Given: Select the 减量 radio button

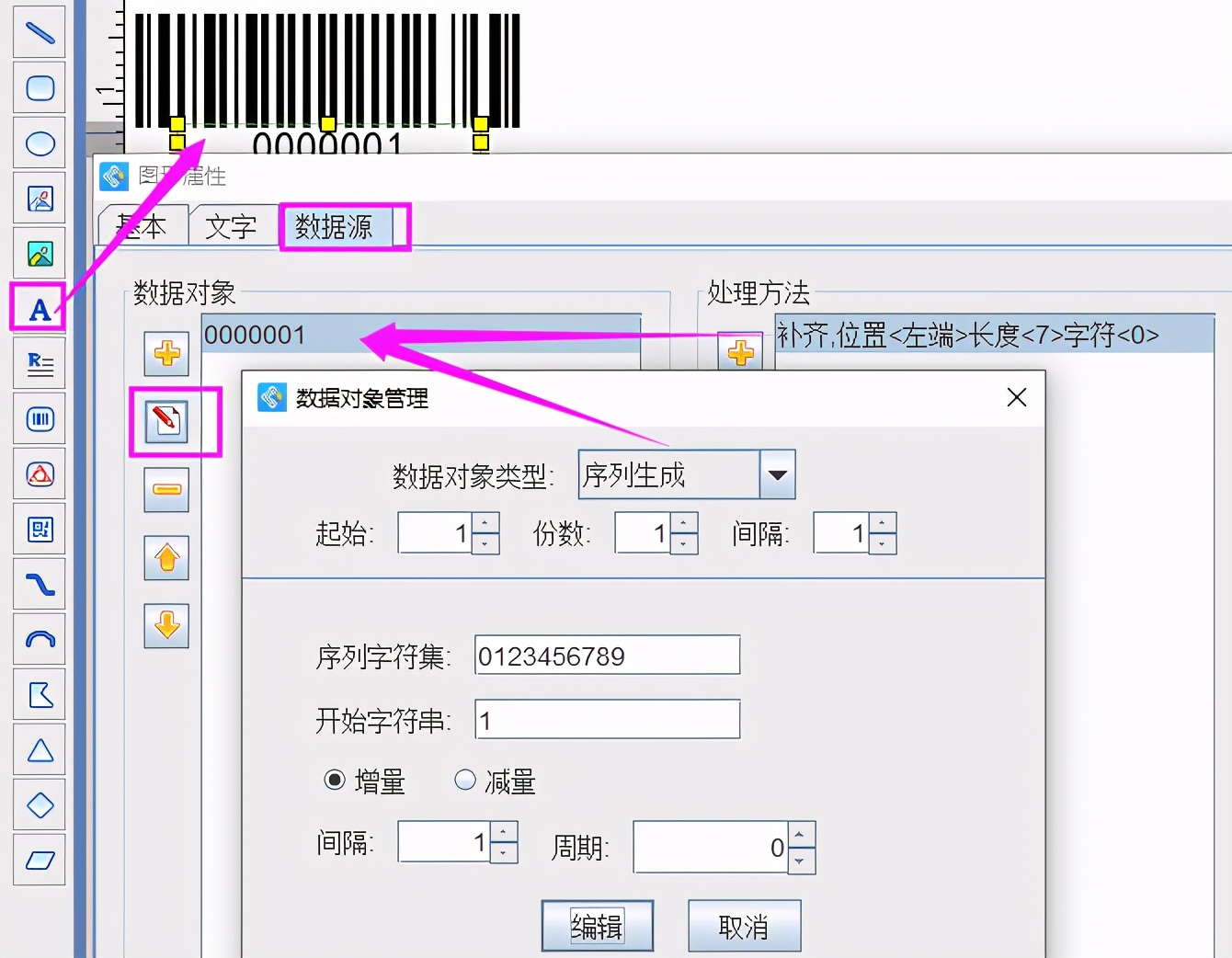Looking at the screenshot, I should point(465,781).
